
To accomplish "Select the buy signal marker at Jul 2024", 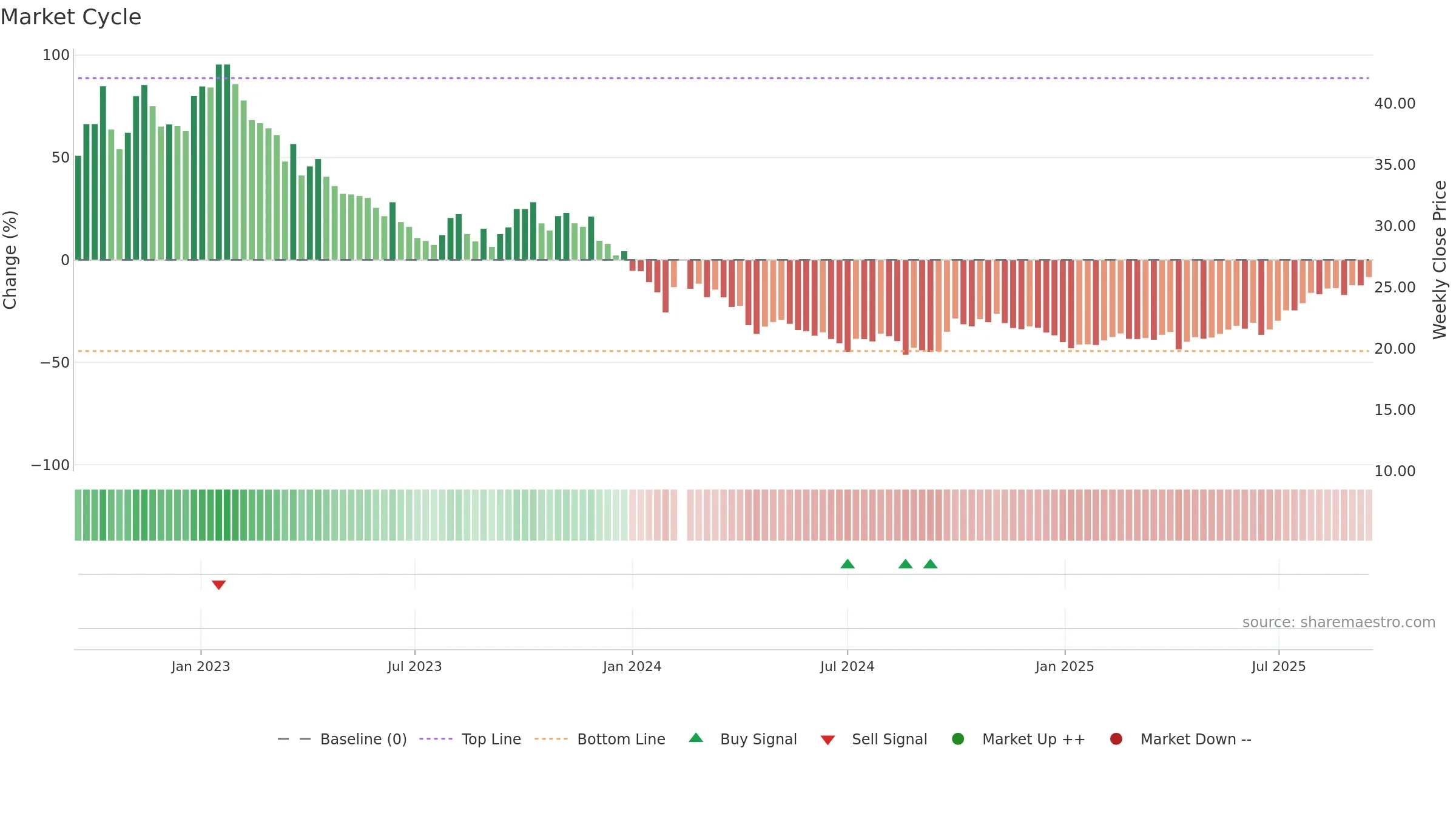I will click(x=848, y=564).
